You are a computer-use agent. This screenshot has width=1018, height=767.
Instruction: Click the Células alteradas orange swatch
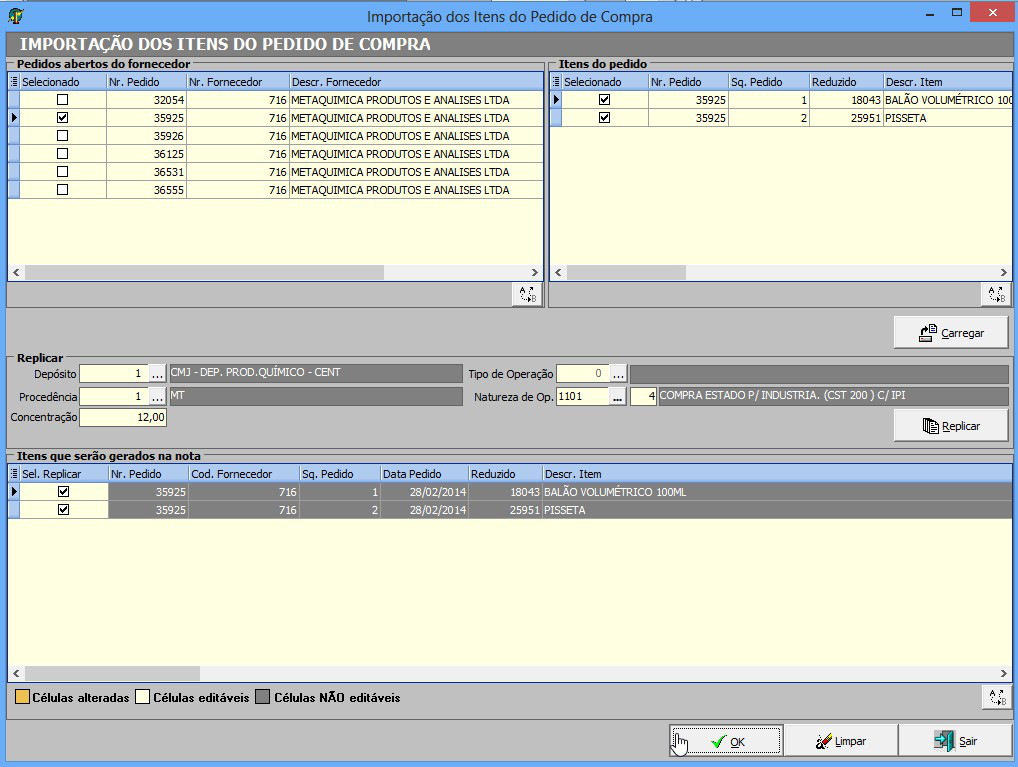(x=21, y=697)
